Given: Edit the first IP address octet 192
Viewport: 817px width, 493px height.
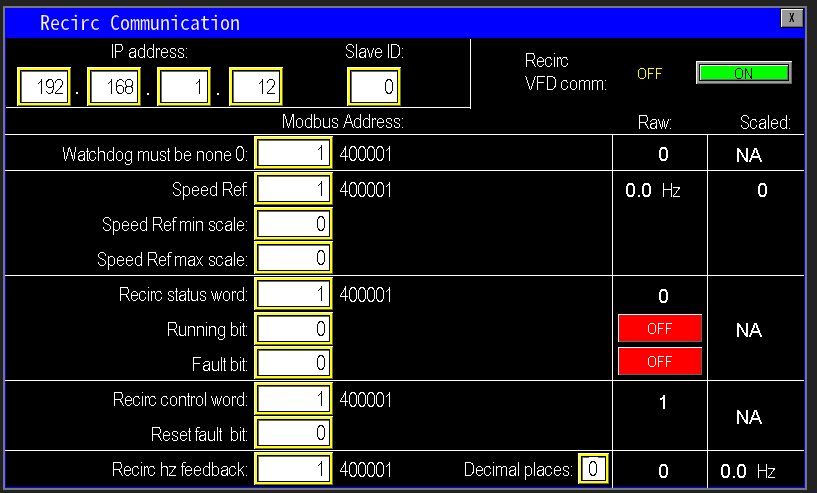Looking at the screenshot, I should click(x=44, y=87).
